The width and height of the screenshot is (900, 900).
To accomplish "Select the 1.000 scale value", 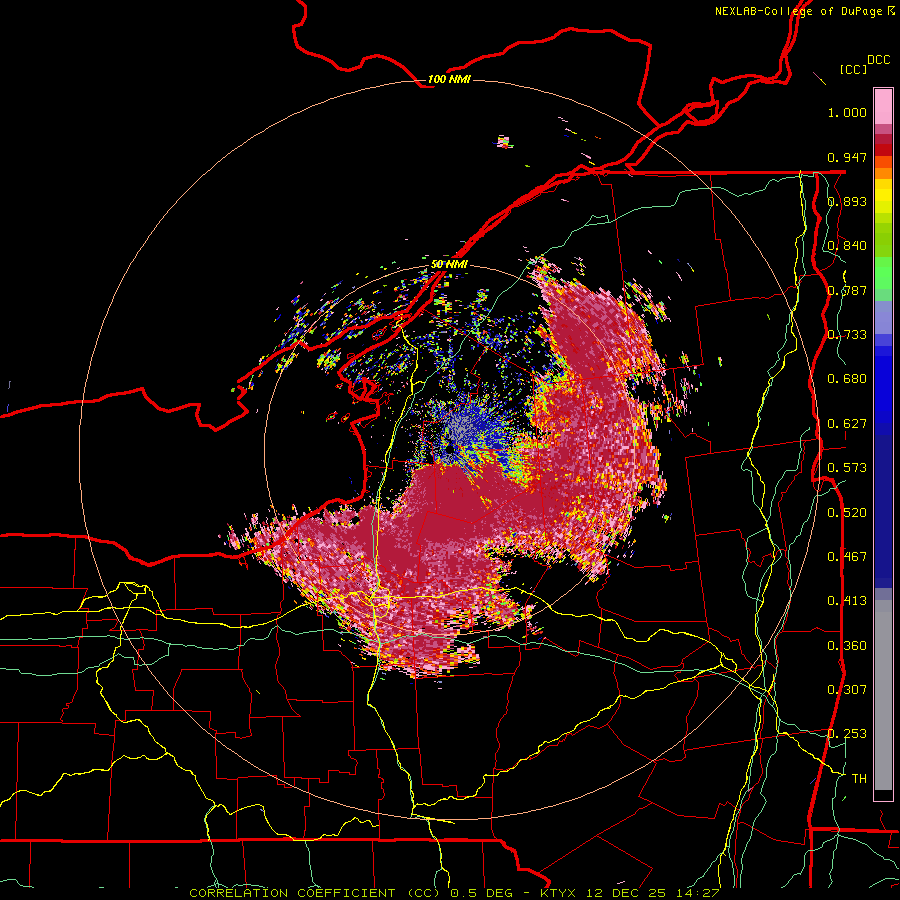I will (x=847, y=112).
